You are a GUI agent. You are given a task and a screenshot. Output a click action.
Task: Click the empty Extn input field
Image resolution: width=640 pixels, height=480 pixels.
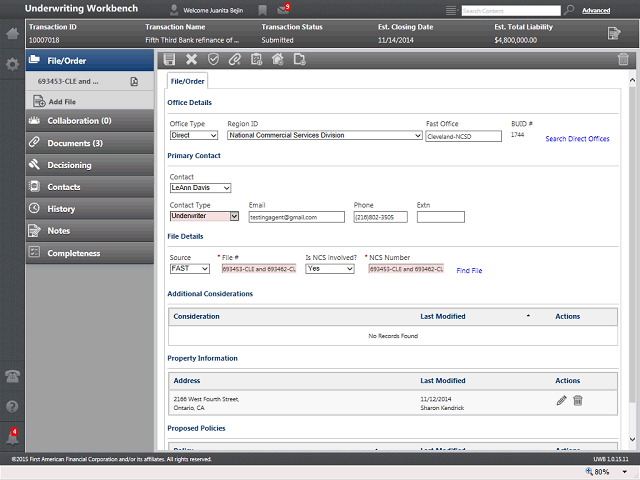tap(440, 217)
